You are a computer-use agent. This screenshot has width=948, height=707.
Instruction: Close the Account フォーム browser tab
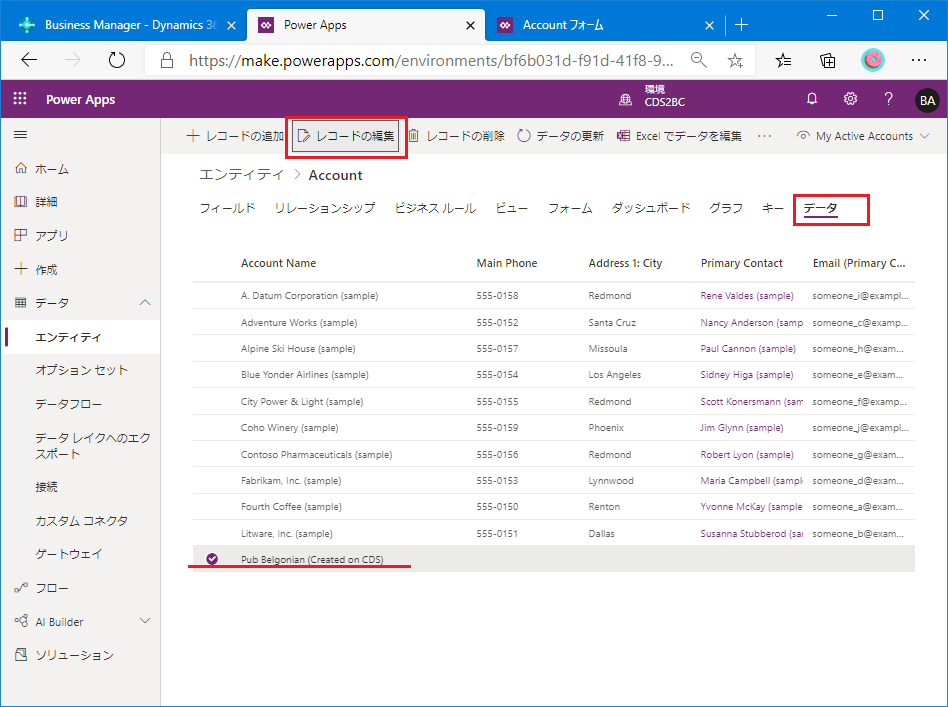pos(709,25)
